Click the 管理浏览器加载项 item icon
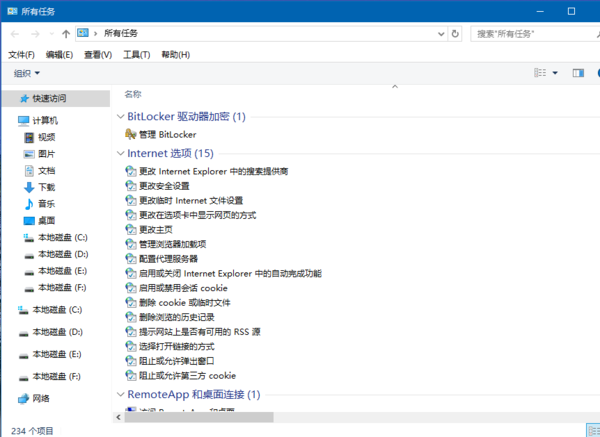The height and width of the screenshot is (437, 600). click(x=131, y=244)
